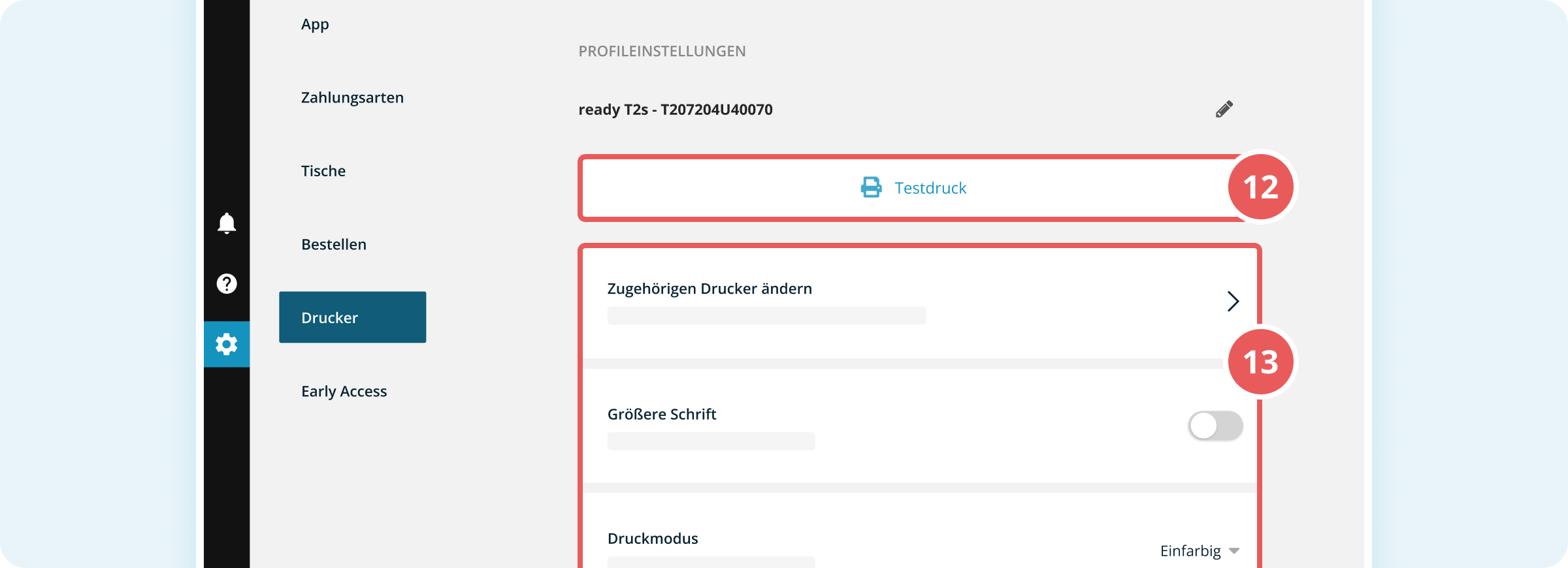Expand Zugehörigen Drucker ändern chevron
1568x568 pixels.
coord(1233,301)
